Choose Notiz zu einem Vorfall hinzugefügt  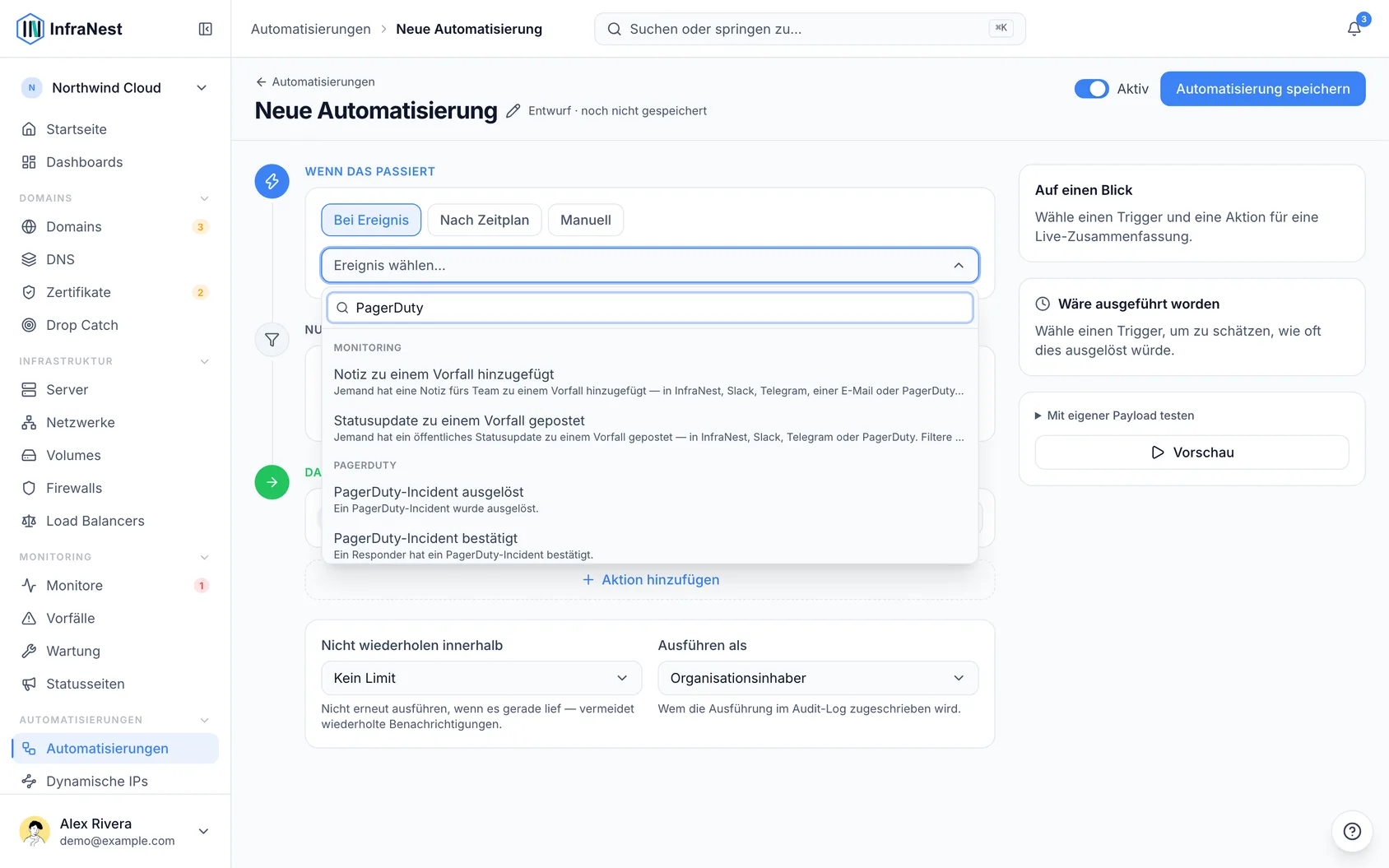tap(649, 382)
